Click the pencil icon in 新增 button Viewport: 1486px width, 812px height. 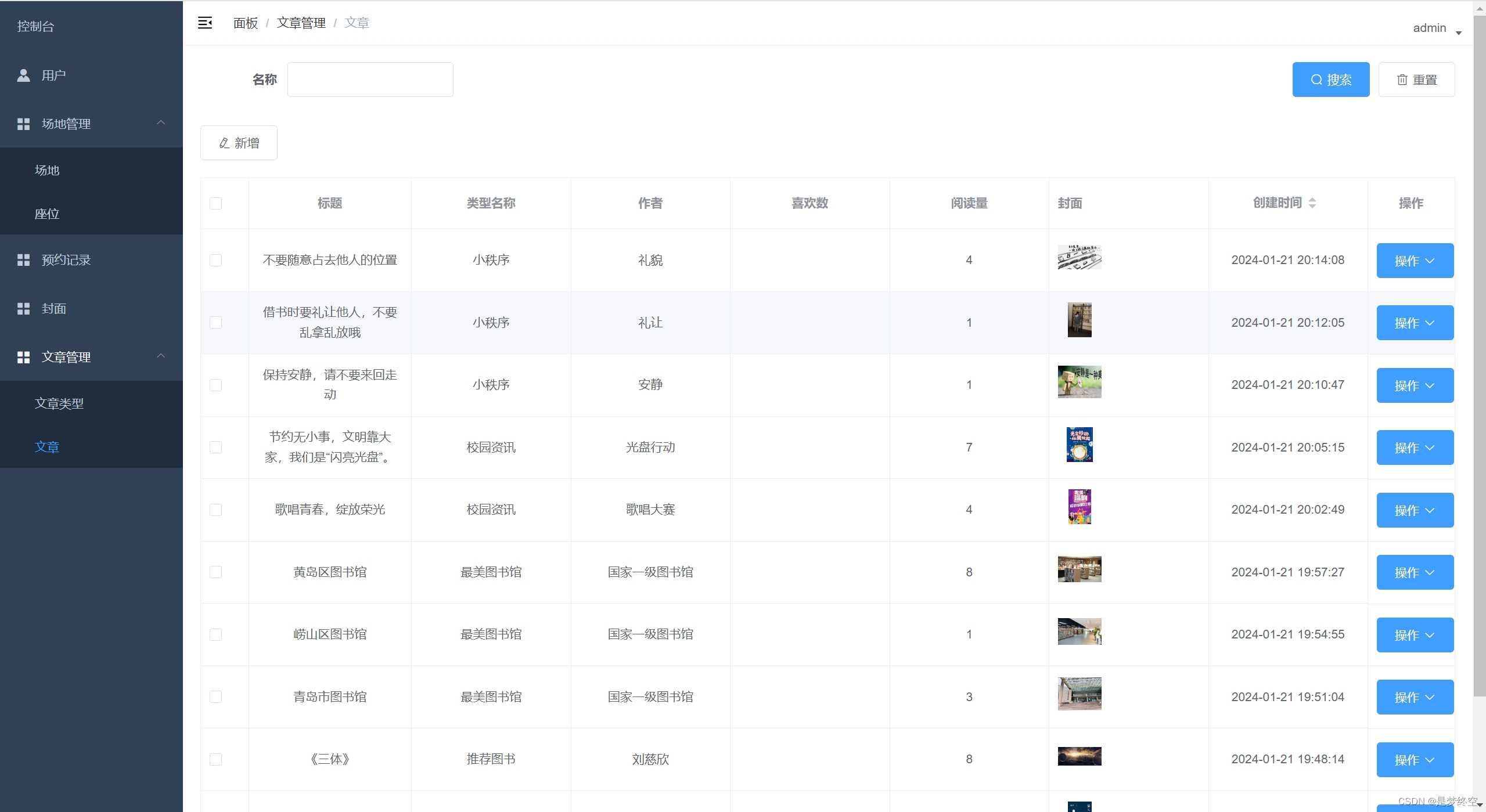coord(224,143)
